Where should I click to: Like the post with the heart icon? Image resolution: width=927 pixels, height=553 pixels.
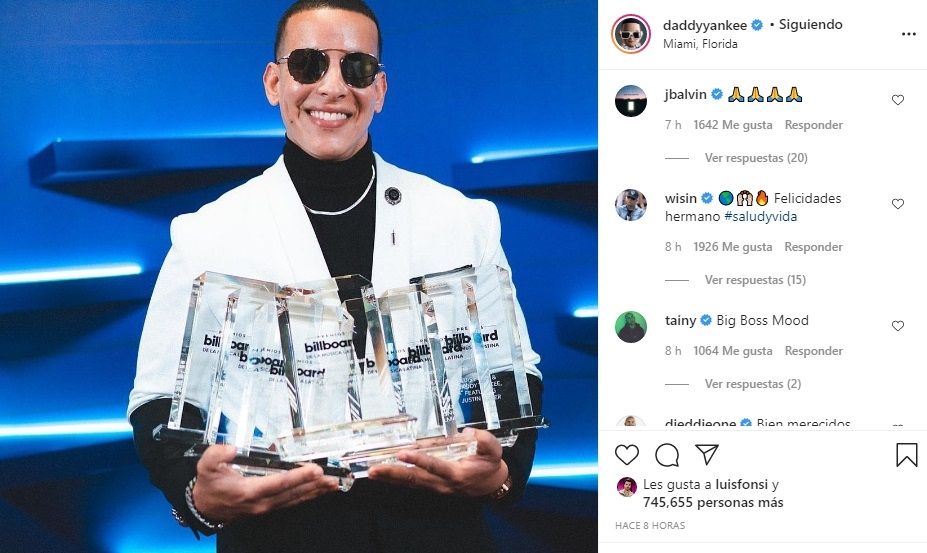pos(627,455)
